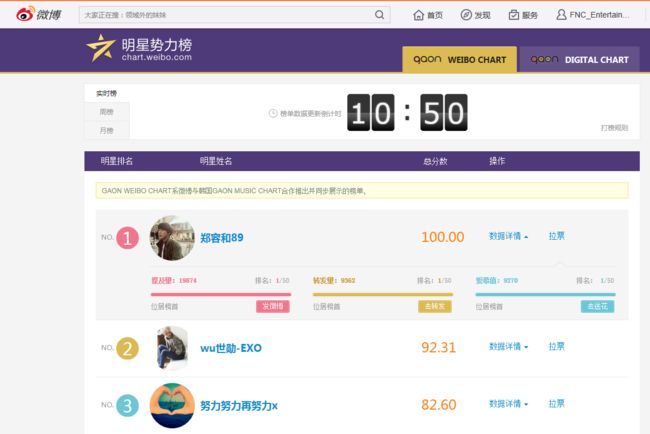This screenshot has width=650, height=434.
Task: Expand 数据详情 for 努力努力再努力x
Action: [508, 405]
